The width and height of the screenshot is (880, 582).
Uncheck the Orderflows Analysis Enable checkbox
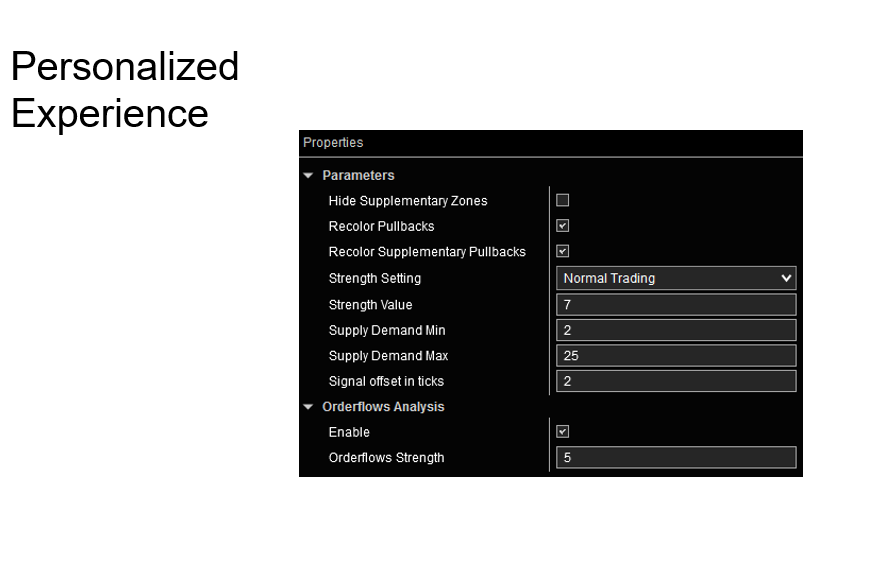563,432
